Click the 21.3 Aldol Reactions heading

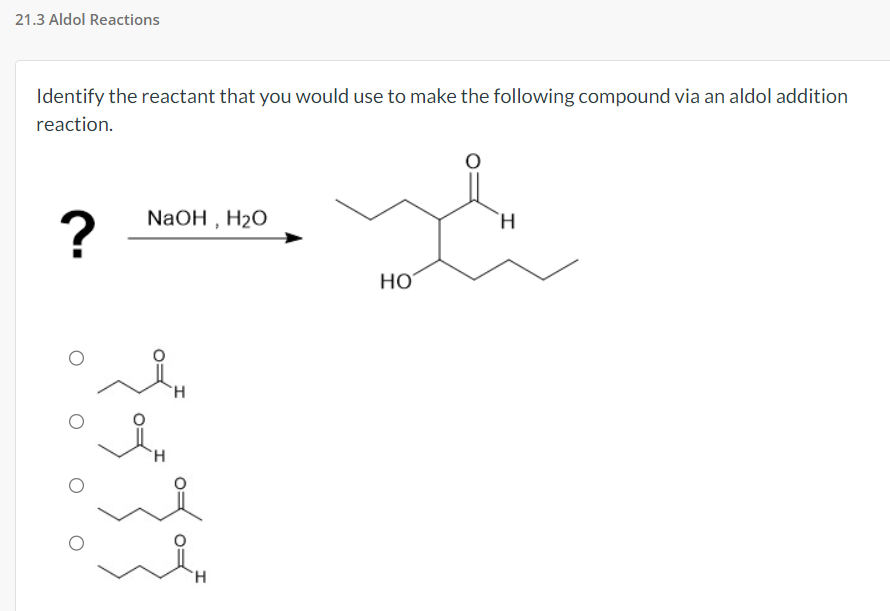click(x=86, y=19)
